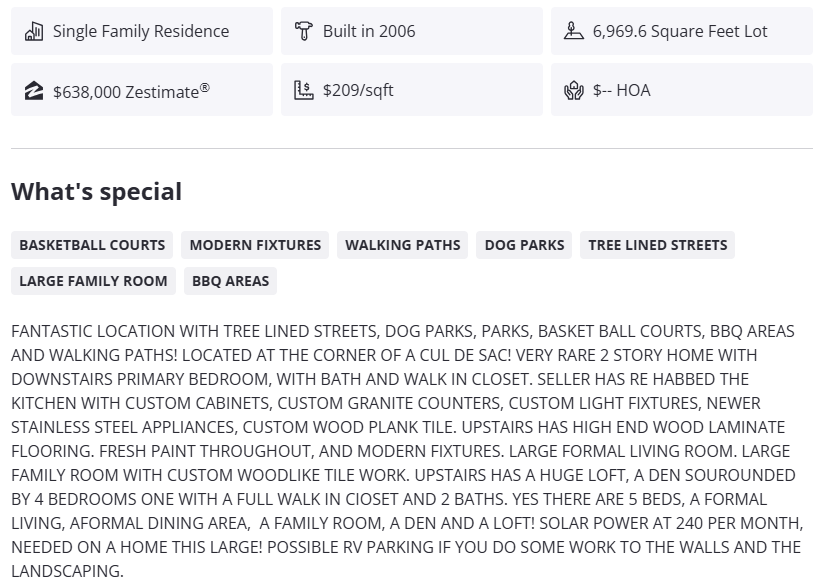
Task: Select the MODERN FIXTURES tag
Action: (255, 245)
